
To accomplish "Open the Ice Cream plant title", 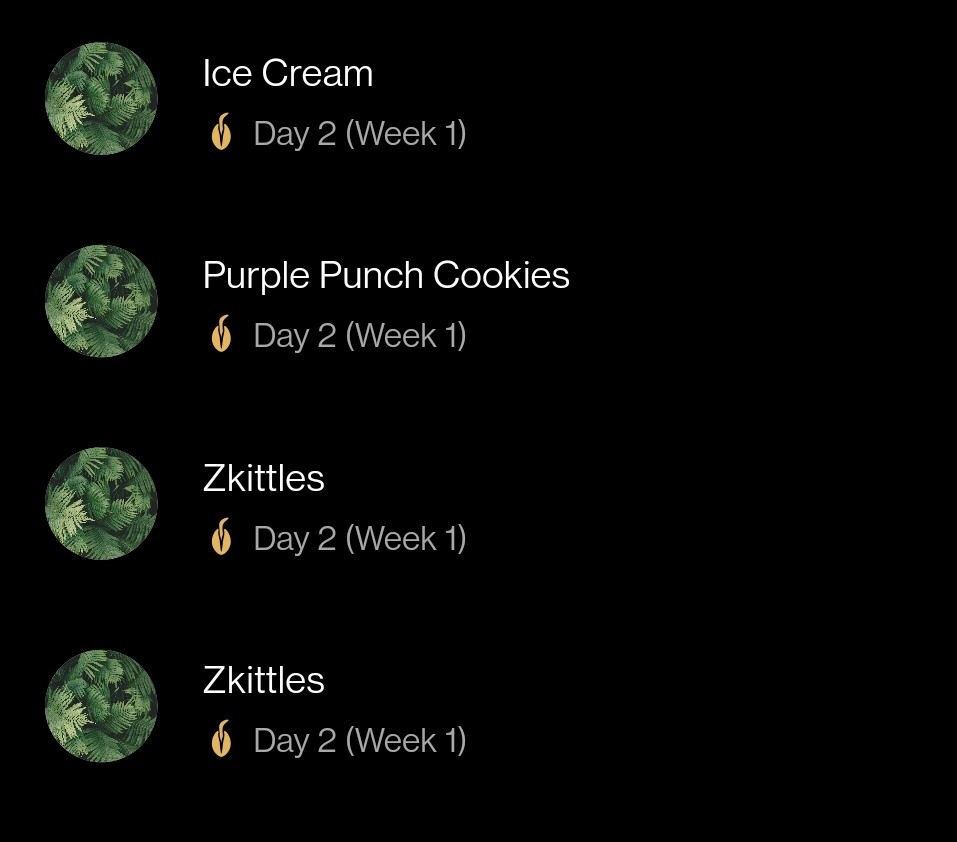I will [288, 73].
